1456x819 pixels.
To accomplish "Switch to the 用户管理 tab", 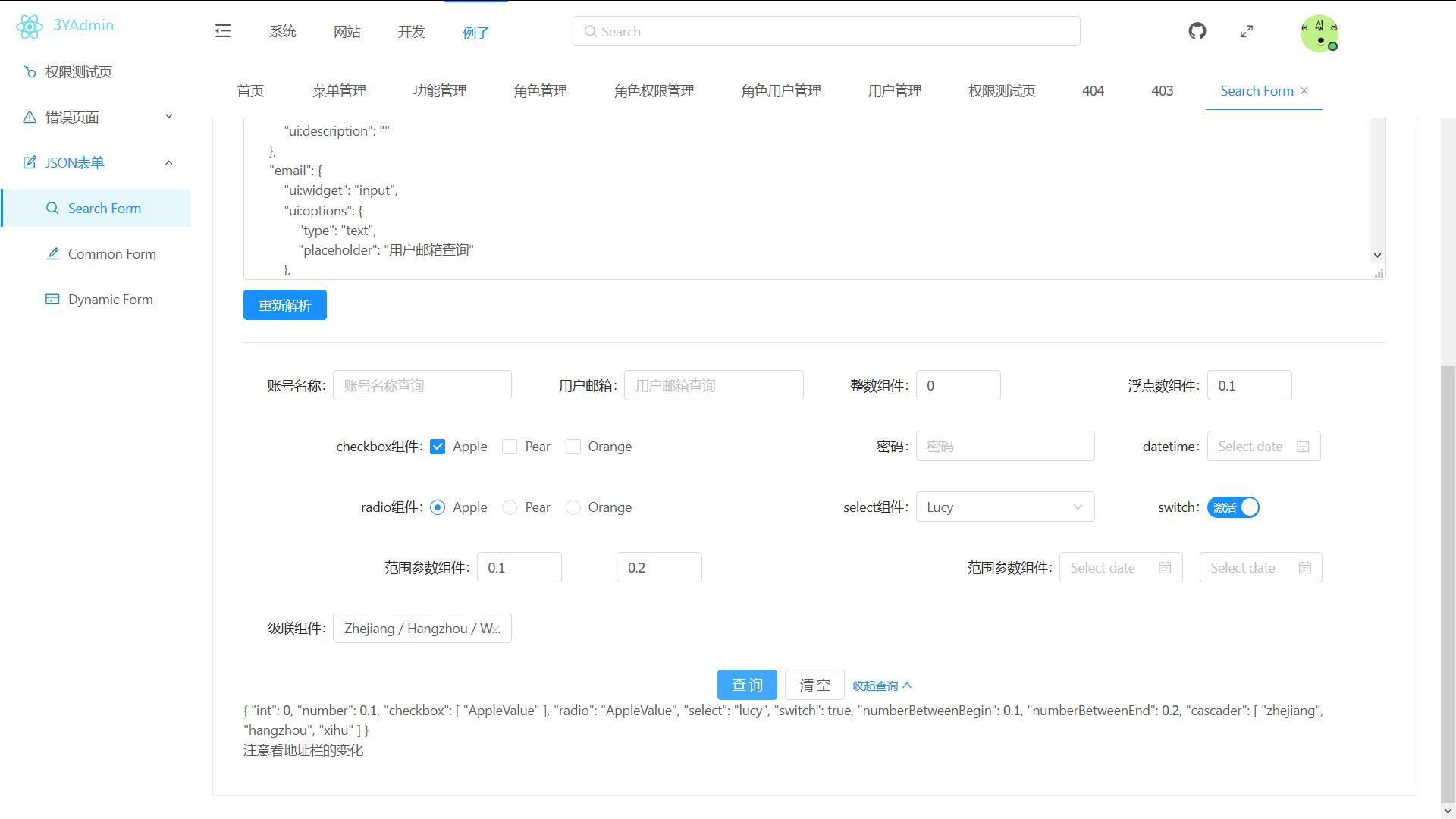I will [895, 91].
